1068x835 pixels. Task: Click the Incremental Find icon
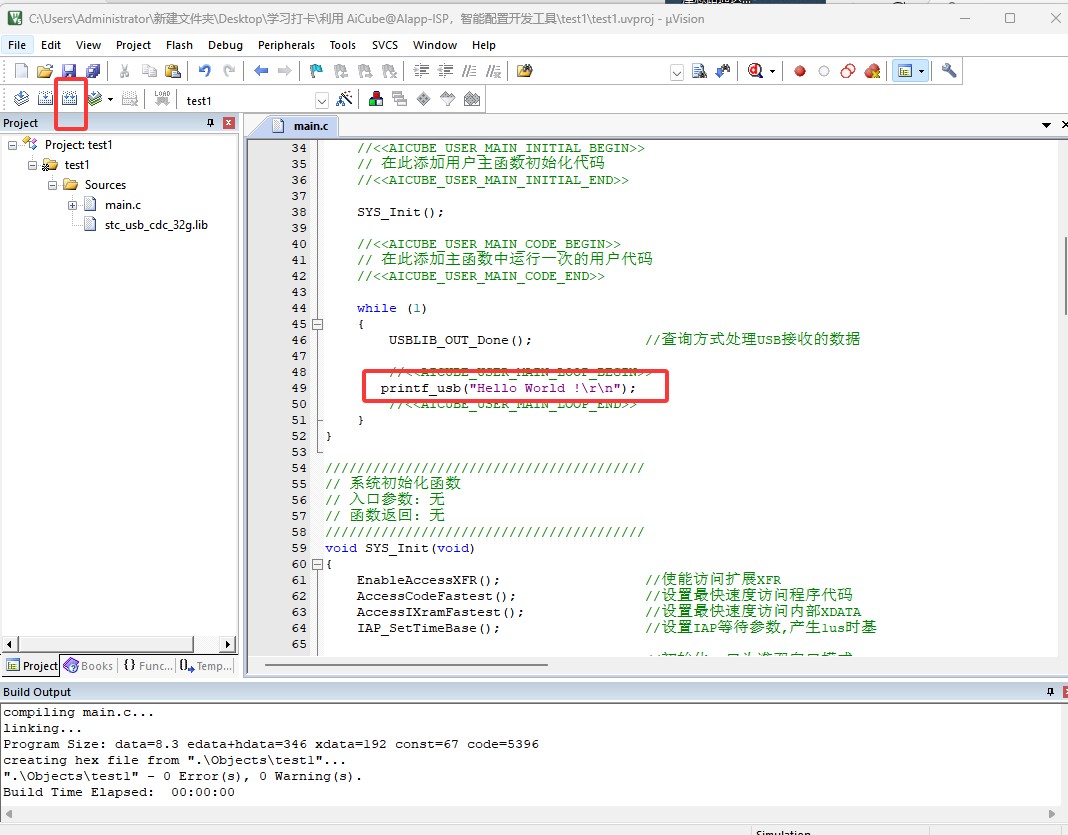tap(723, 71)
